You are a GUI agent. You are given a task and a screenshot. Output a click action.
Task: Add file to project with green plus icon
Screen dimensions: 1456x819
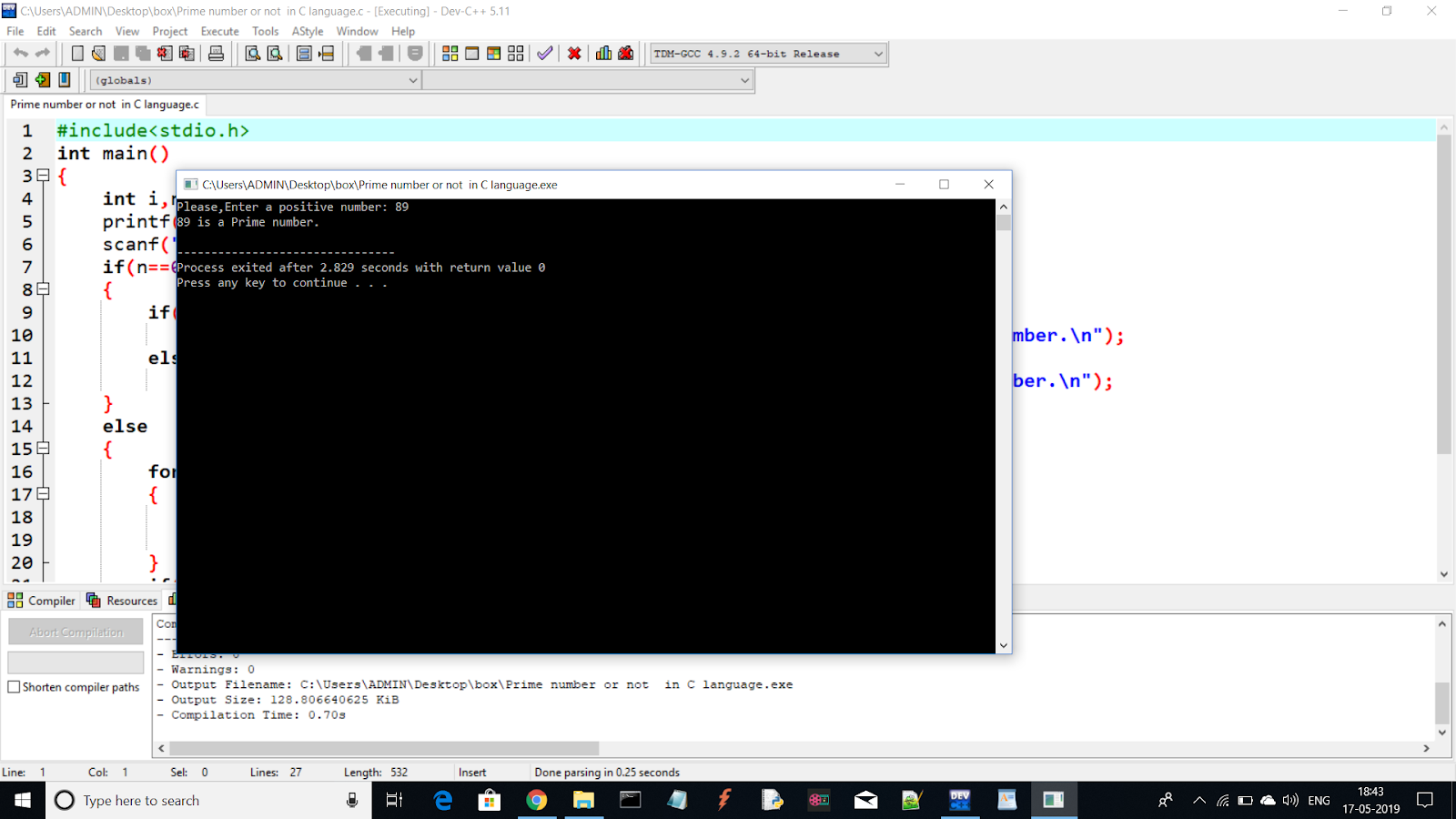point(42,80)
